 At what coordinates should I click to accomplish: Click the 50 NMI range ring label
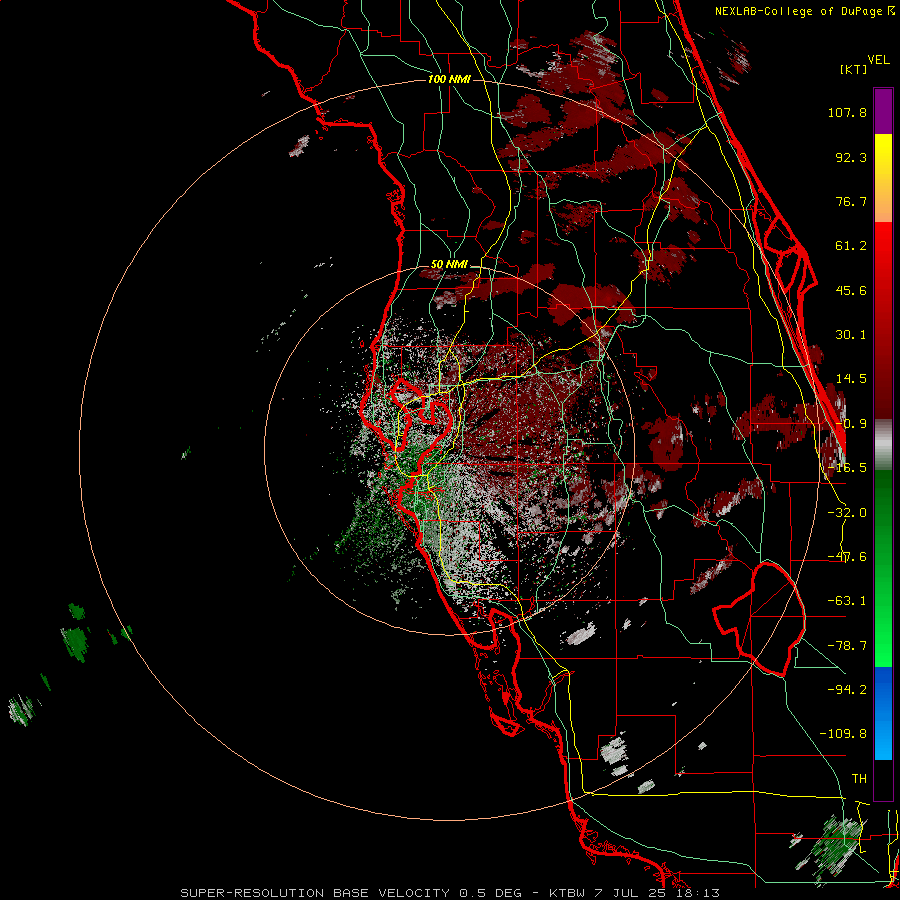pyautogui.click(x=449, y=264)
